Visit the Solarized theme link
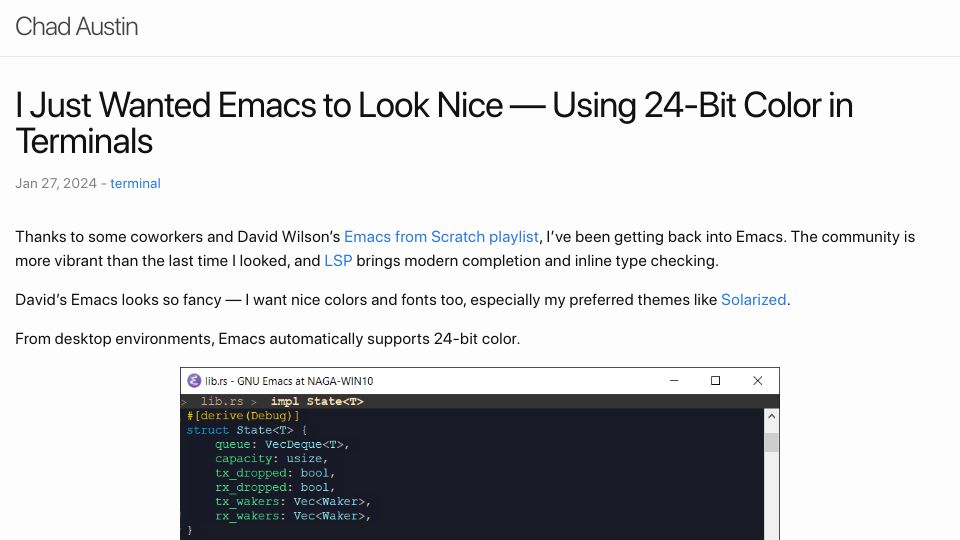This screenshot has width=960, height=540. (x=754, y=300)
